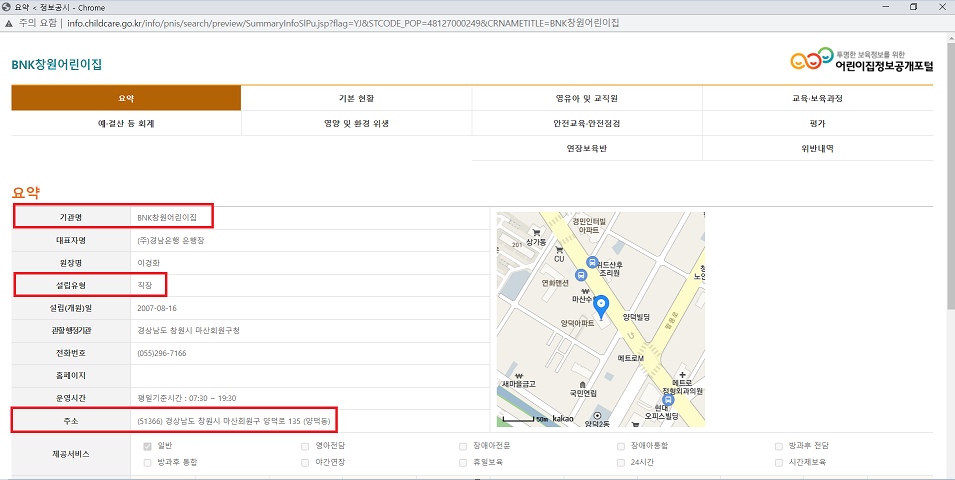The width and height of the screenshot is (955, 480).
Task: Click the bus stop icon near 연화맨션
Action: (581, 275)
